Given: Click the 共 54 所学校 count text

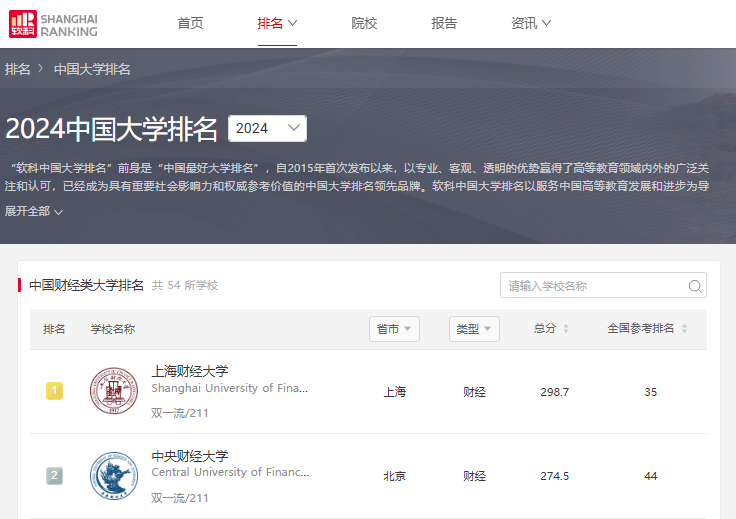Looking at the screenshot, I should [185, 285].
